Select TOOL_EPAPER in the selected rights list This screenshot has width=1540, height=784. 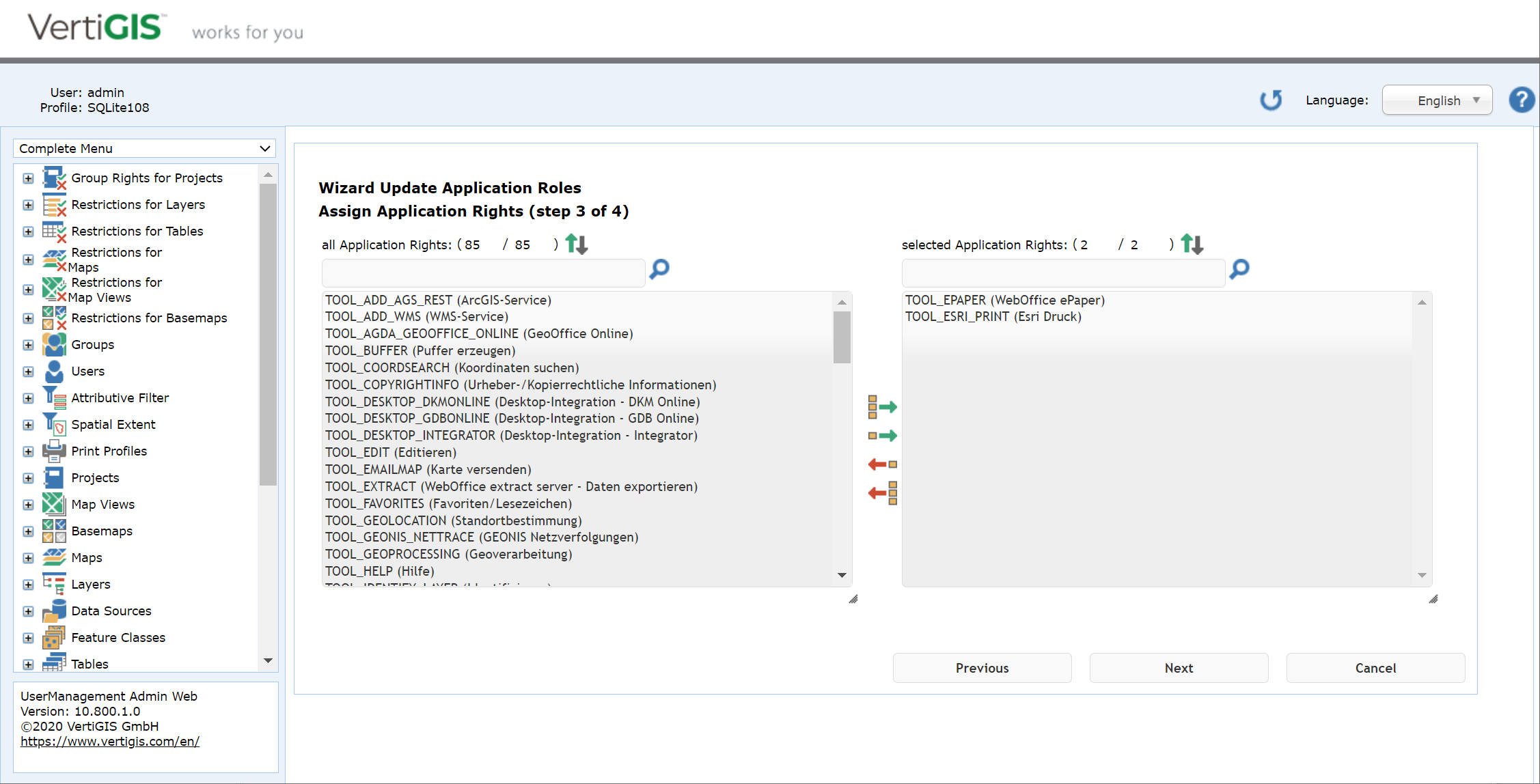1004,300
